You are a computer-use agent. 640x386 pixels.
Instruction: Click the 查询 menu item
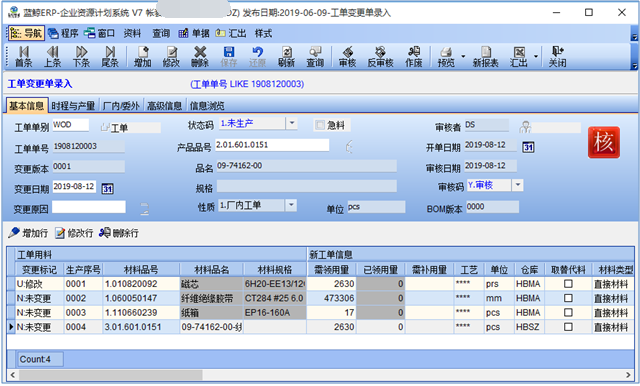pyautogui.click(x=161, y=33)
